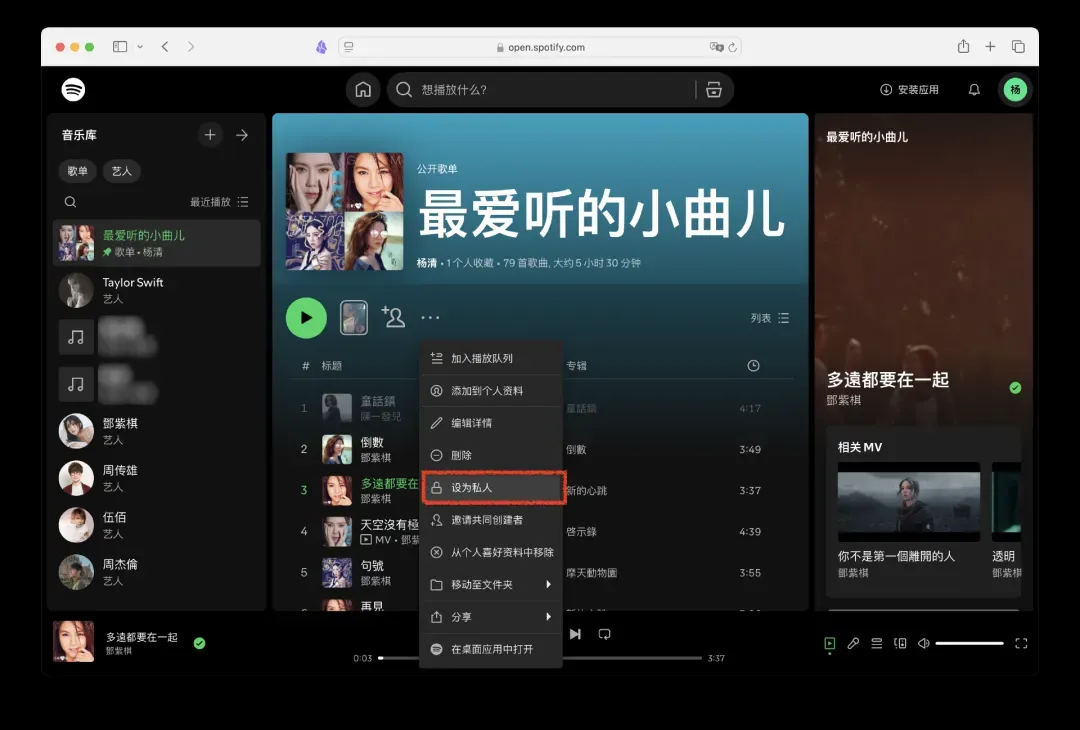Go to the Spotify home button
The width and height of the screenshot is (1080, 730).
pyautogui.click(x=363, y=90)
